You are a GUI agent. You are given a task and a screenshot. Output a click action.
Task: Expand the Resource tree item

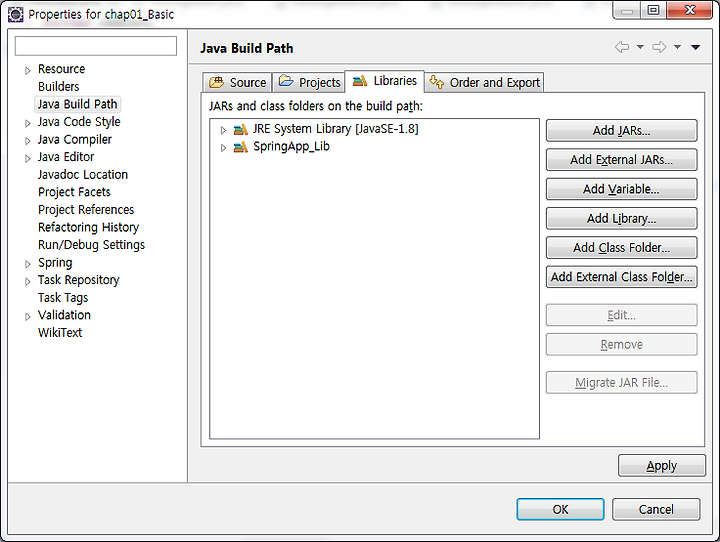tap(28, 70)
